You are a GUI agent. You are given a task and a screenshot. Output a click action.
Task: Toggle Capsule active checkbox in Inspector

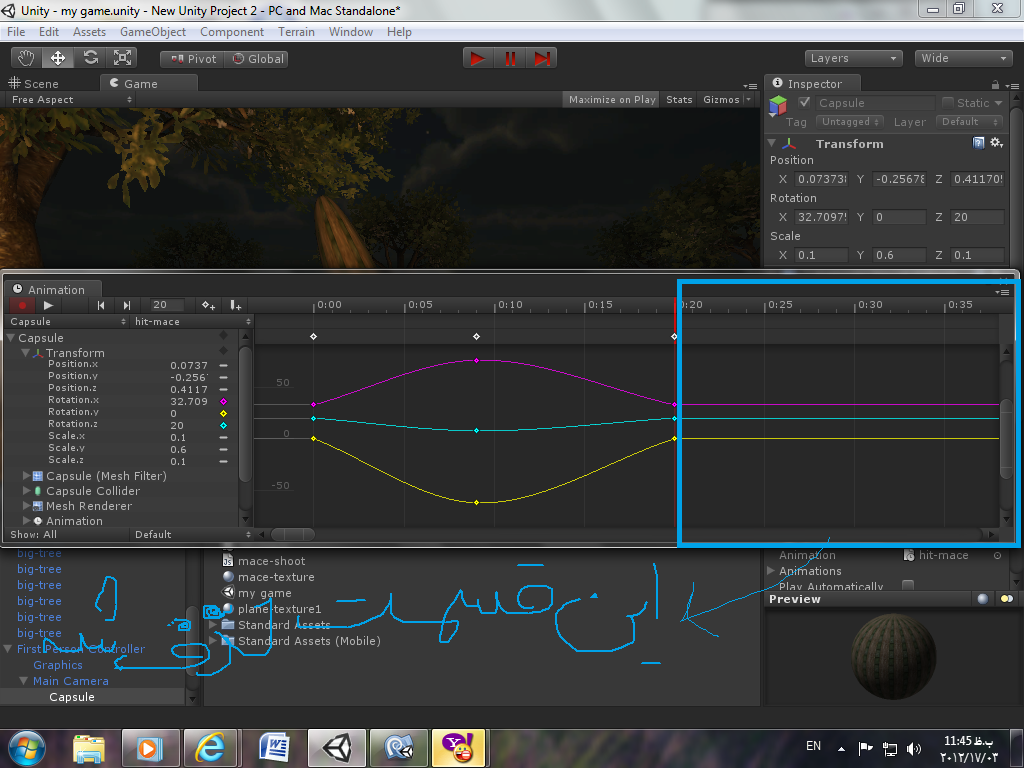(x=805, y=103)
